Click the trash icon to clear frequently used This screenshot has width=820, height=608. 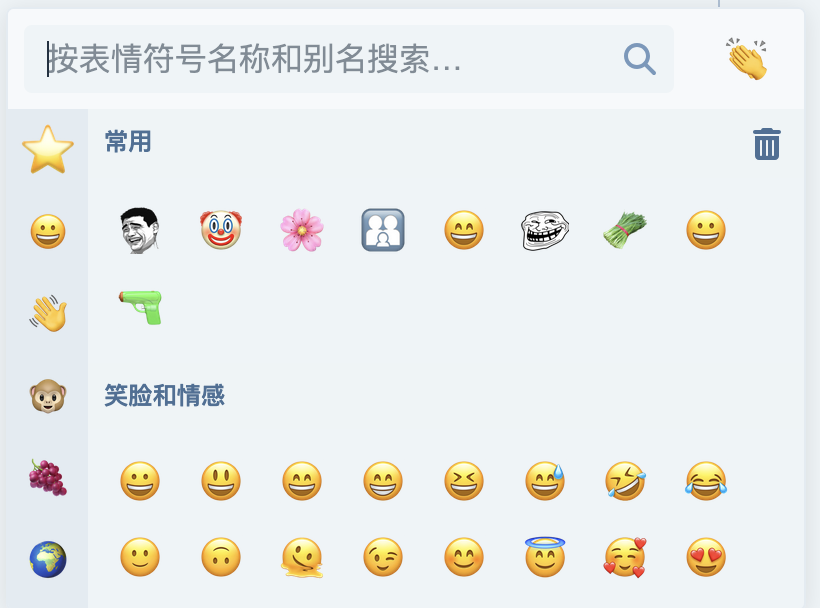[767, 143]
